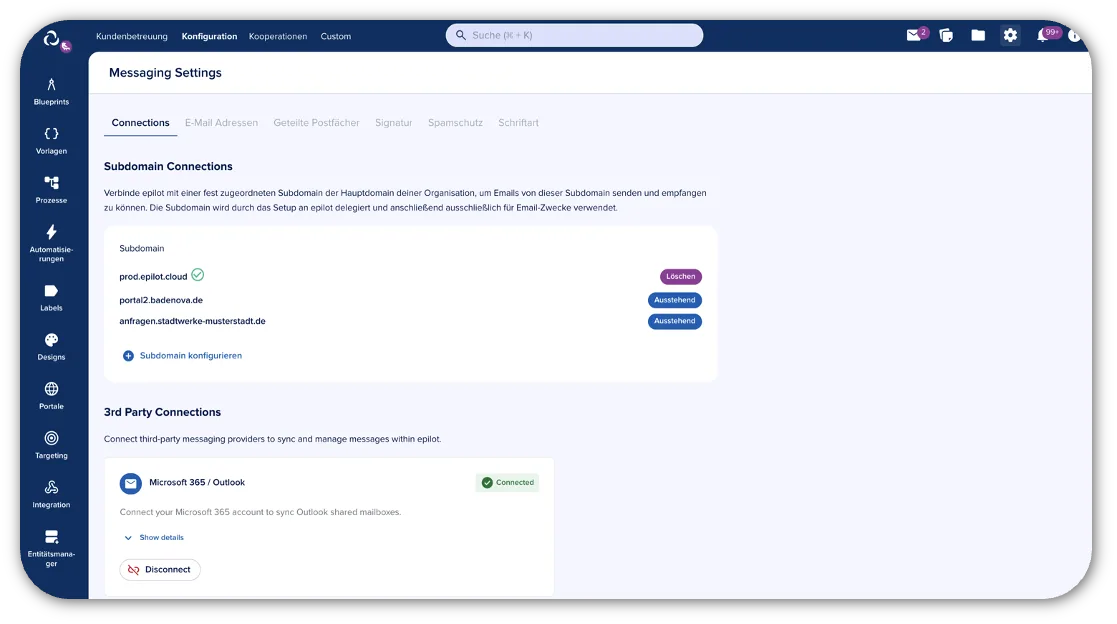
Task: Open the folder icon in header
Action: point(978,35)
